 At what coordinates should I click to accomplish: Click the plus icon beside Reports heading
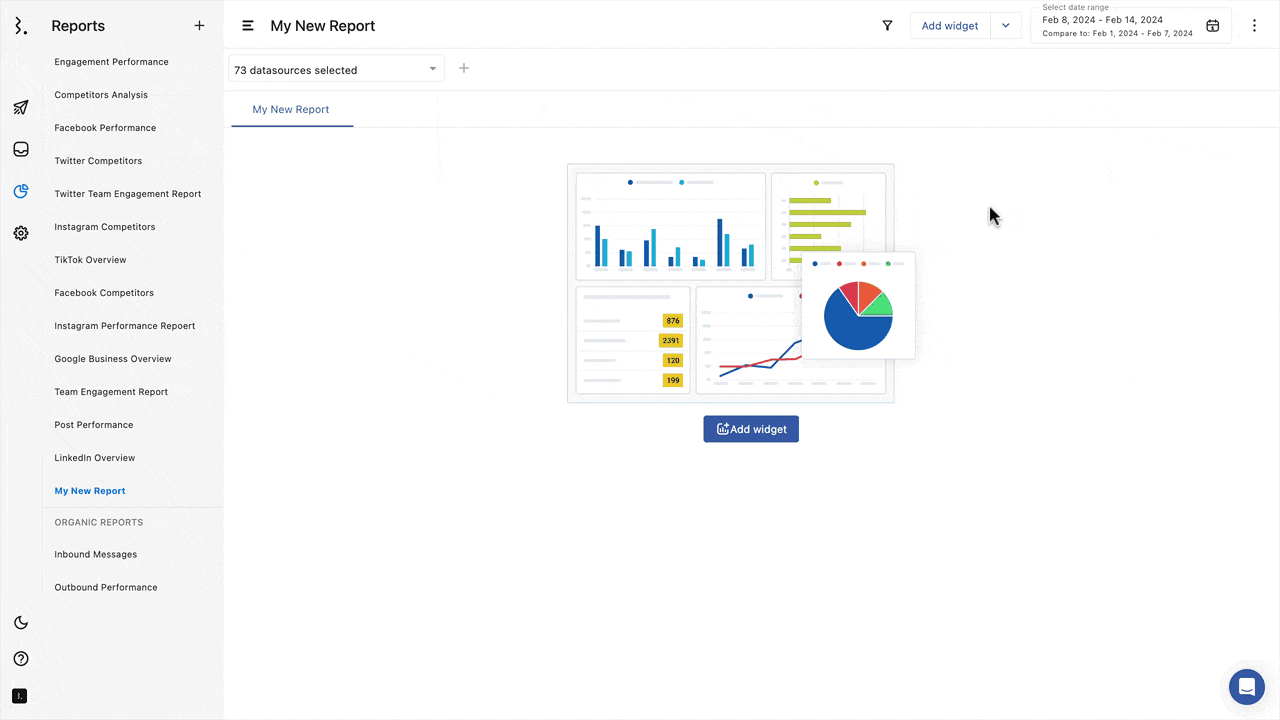[199, 26]
